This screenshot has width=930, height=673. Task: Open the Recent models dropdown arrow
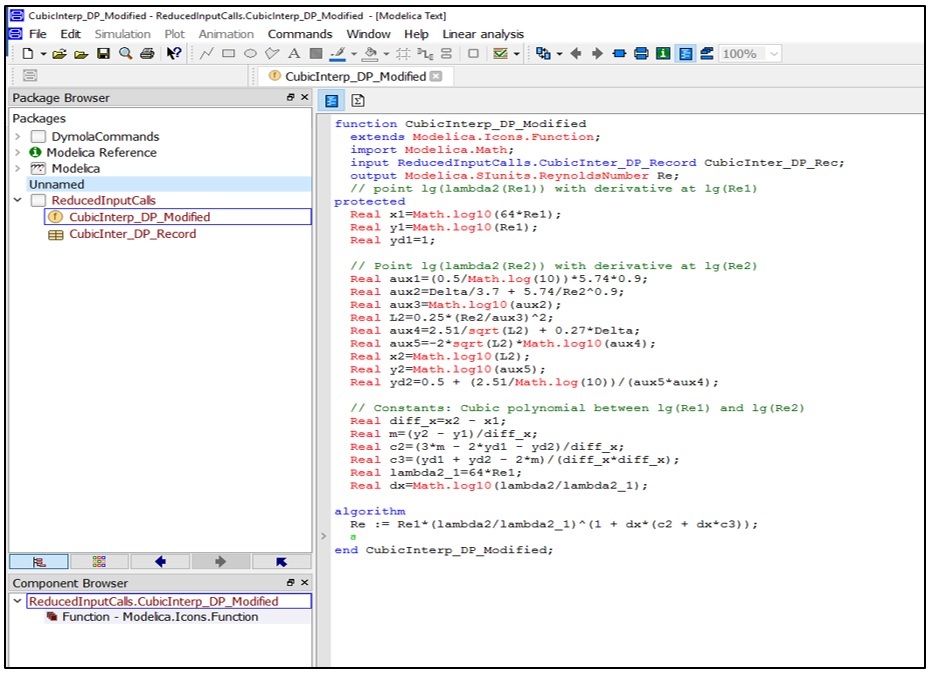[559, 54]
